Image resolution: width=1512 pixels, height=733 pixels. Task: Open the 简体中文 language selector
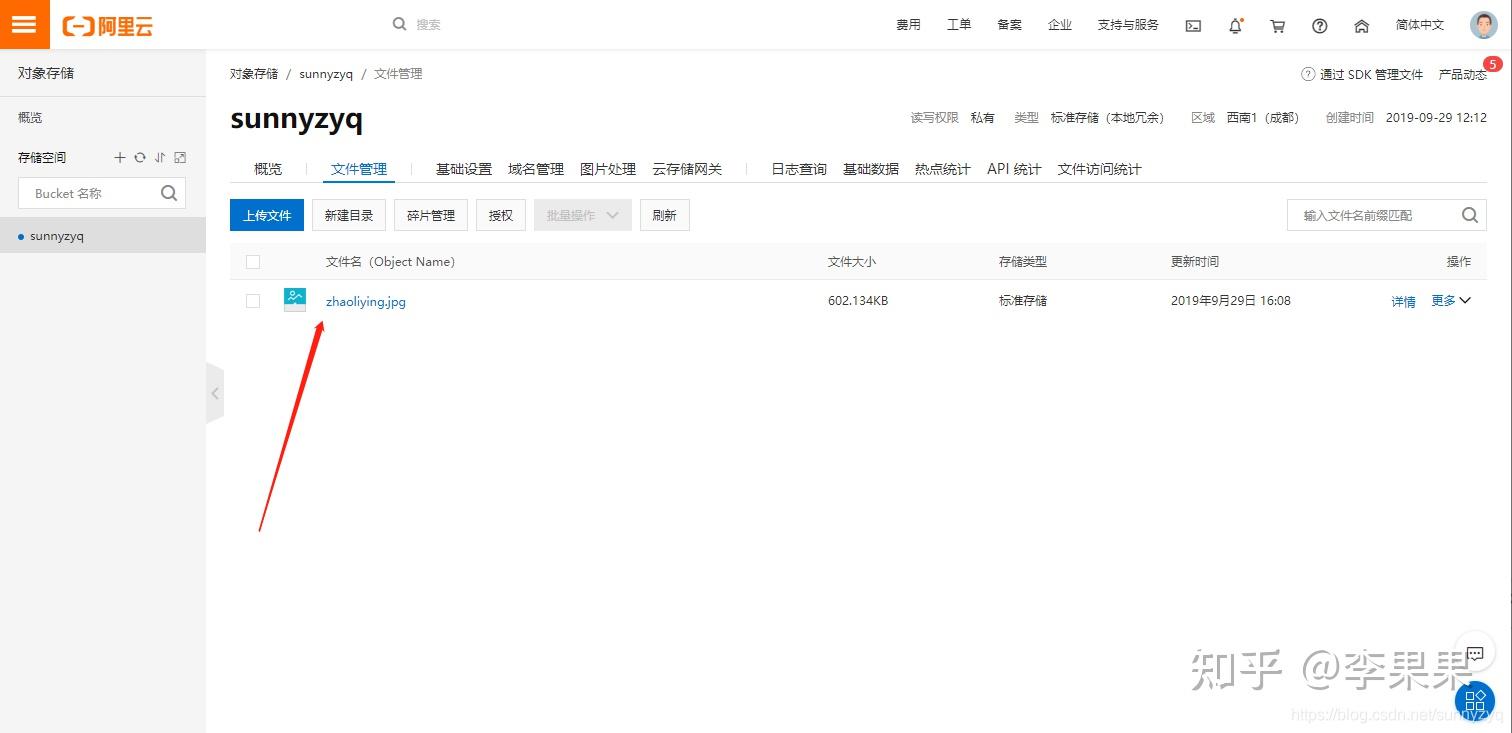(1420, 25)
